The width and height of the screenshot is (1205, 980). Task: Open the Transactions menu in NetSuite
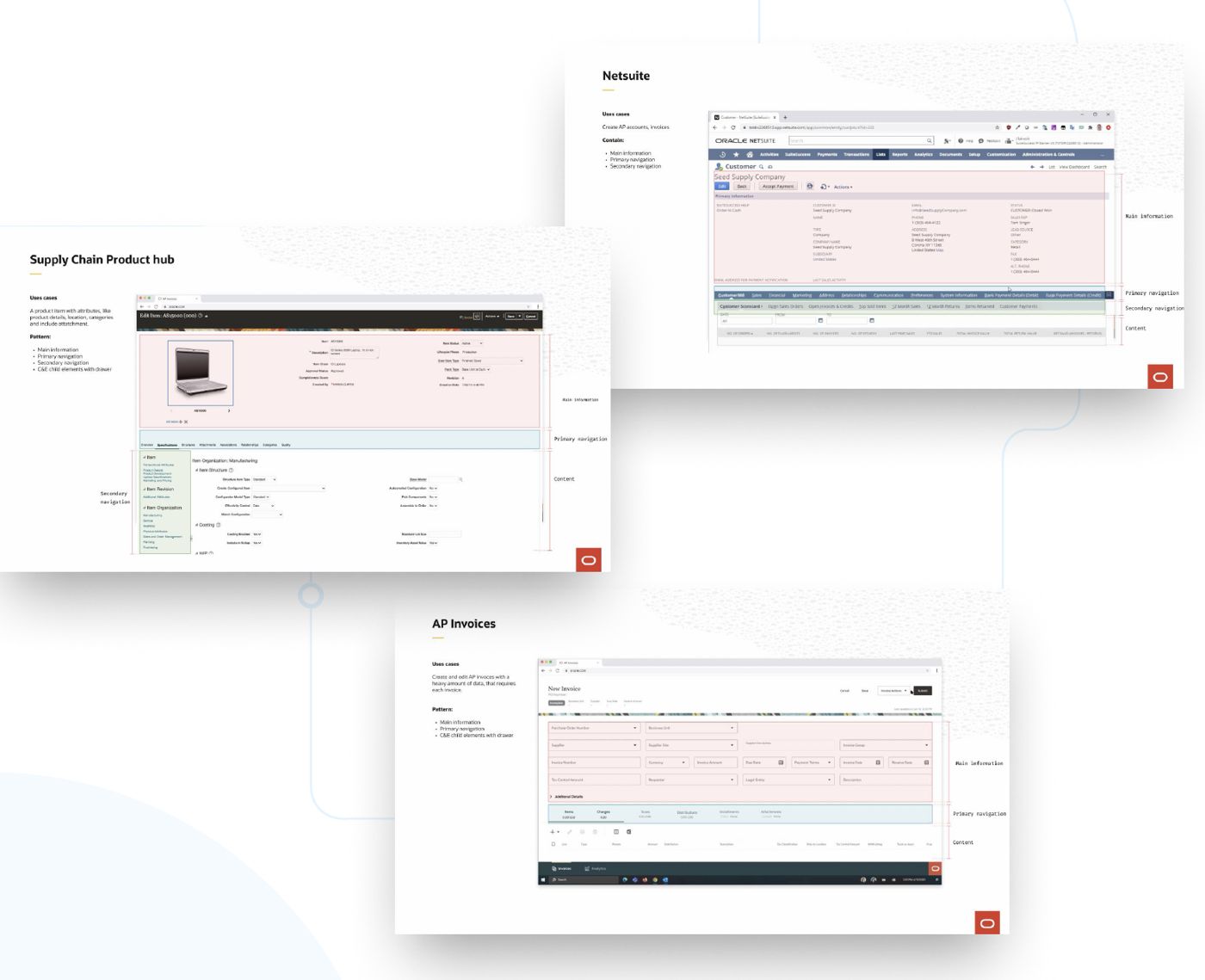pos(856,155)
